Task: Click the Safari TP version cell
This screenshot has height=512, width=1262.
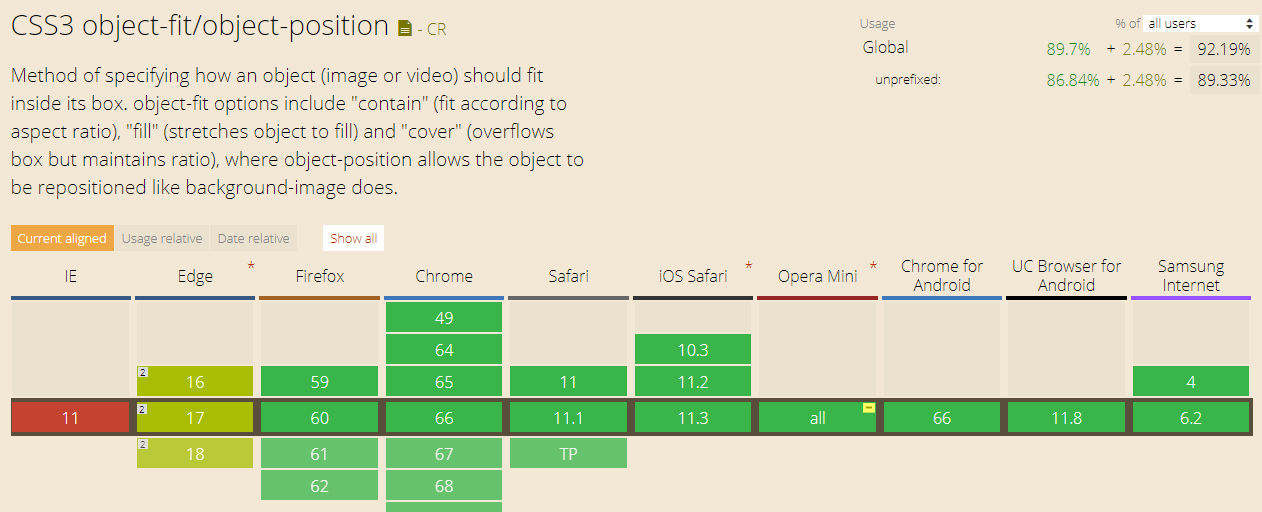Action: pos(568,454)
